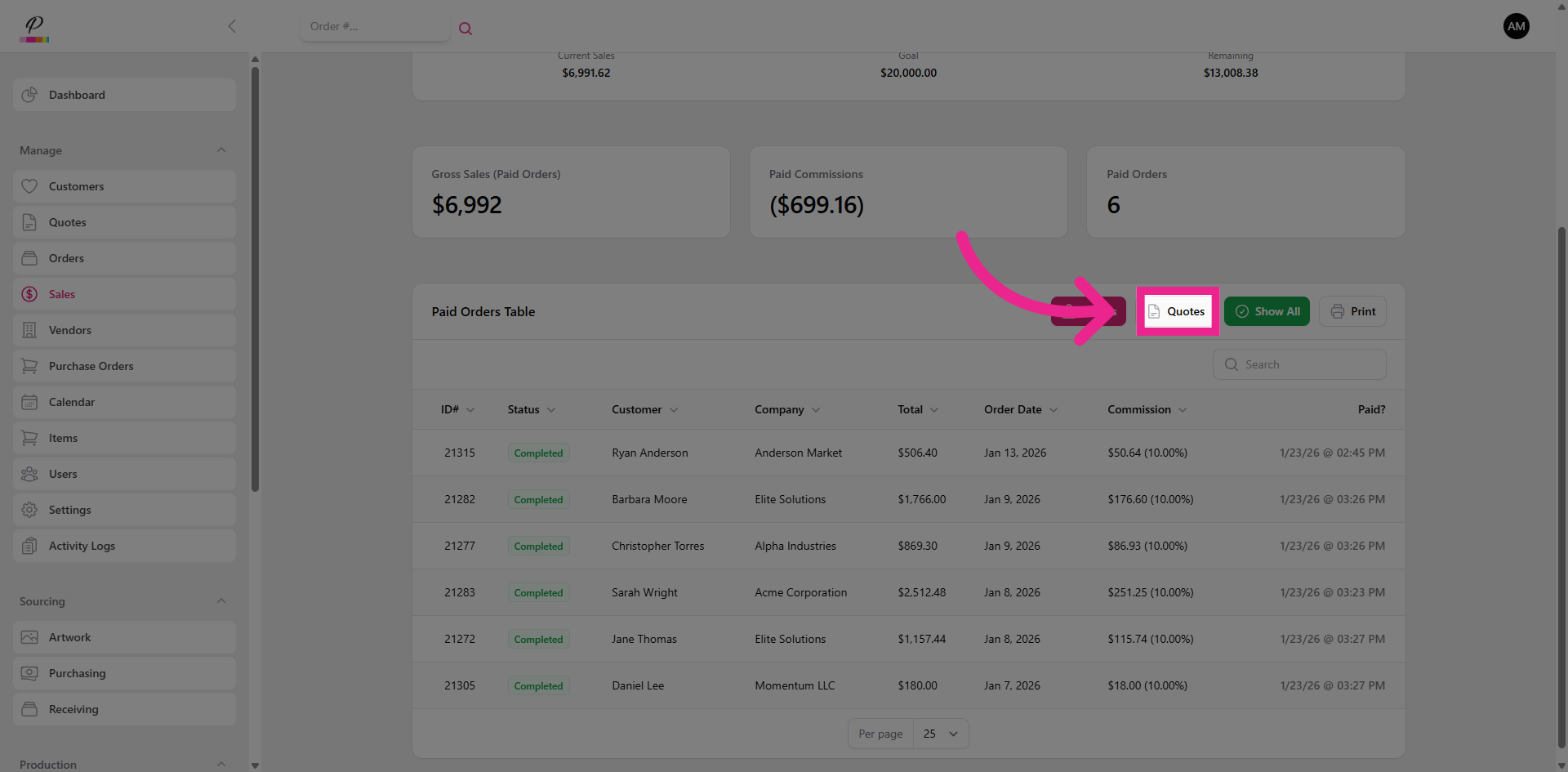This screenshot has width=1568, height=772.
Task: Click the highlighted Quotes button
Action: point(1178,311)
